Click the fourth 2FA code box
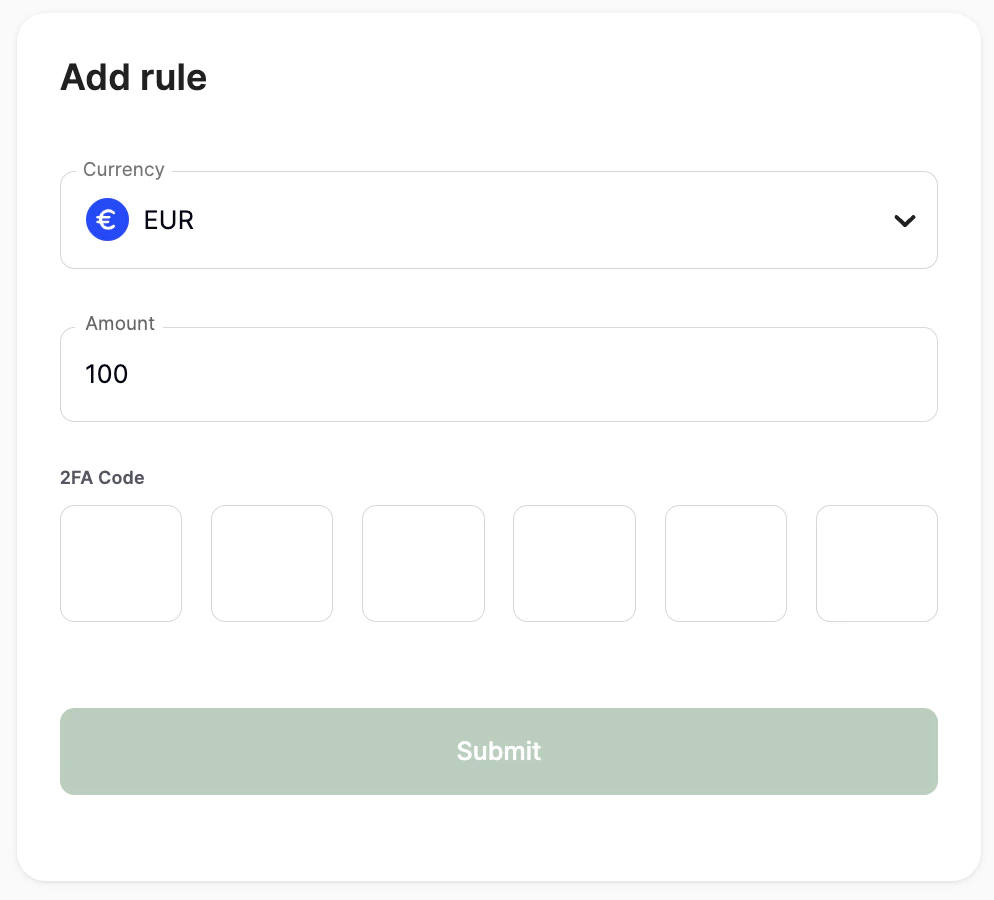This screenshot has width=994, height=900. point(574,563)
